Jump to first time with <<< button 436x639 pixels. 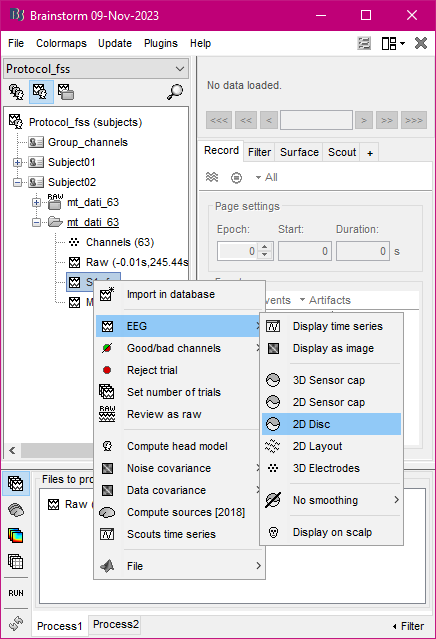219,120
